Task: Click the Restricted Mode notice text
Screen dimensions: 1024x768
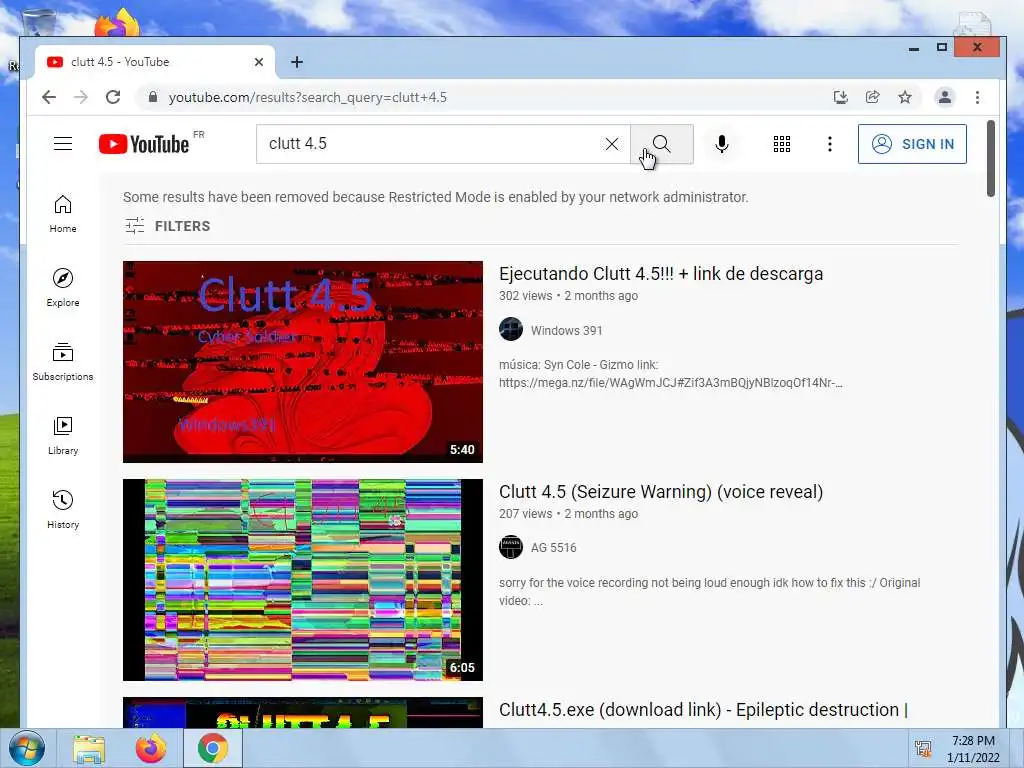Action: pos(436,197)
